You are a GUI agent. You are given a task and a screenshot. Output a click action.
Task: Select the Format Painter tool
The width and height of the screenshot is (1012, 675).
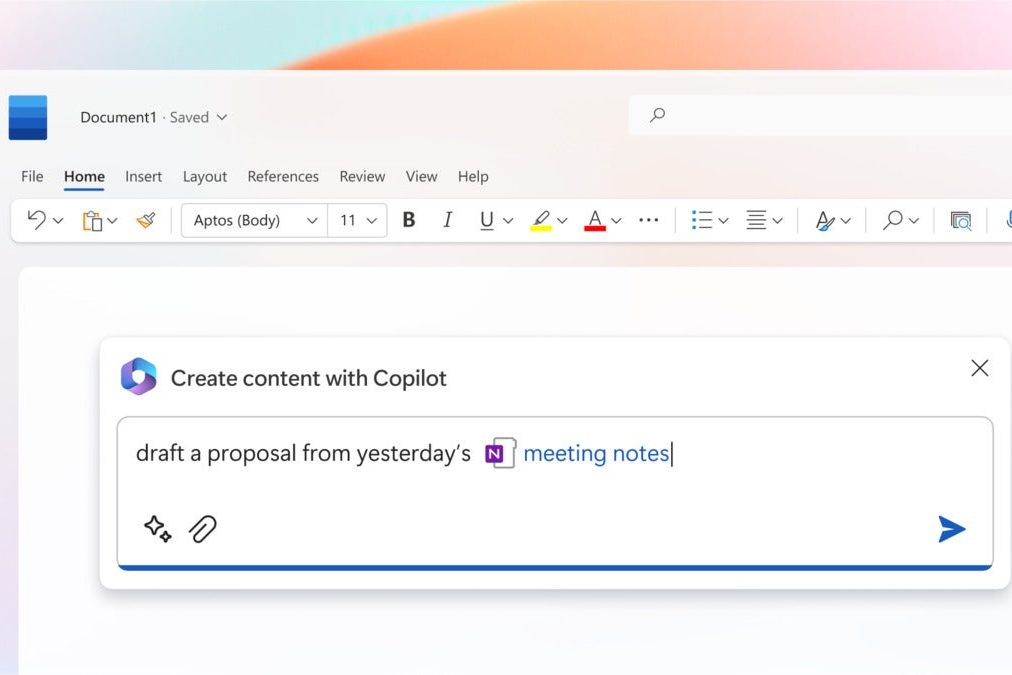pos(144,219)
